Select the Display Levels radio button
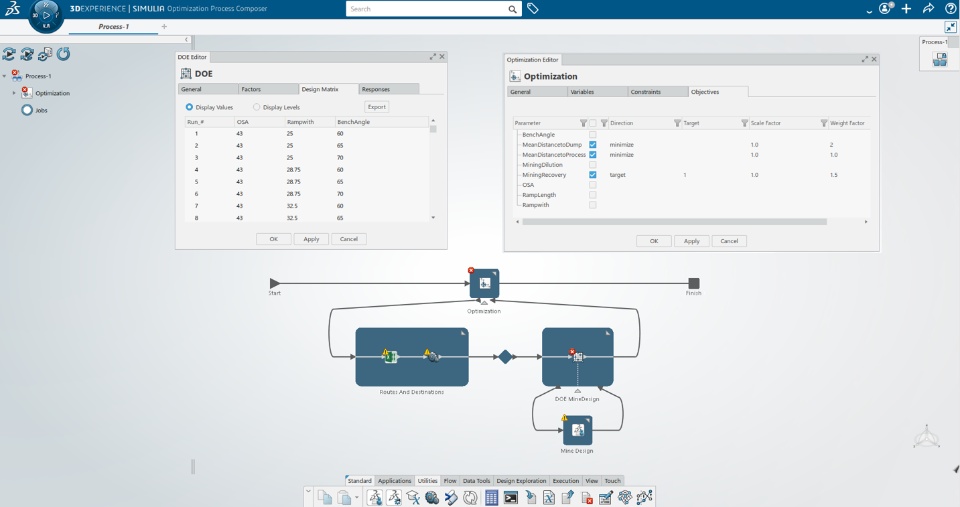Viewport: 960px width, 507px height. click(x=257, y=107)
